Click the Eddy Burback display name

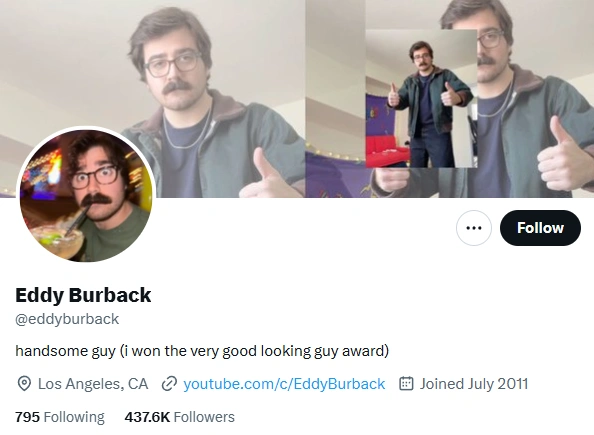pyautogui.click(x=83, y=295)
